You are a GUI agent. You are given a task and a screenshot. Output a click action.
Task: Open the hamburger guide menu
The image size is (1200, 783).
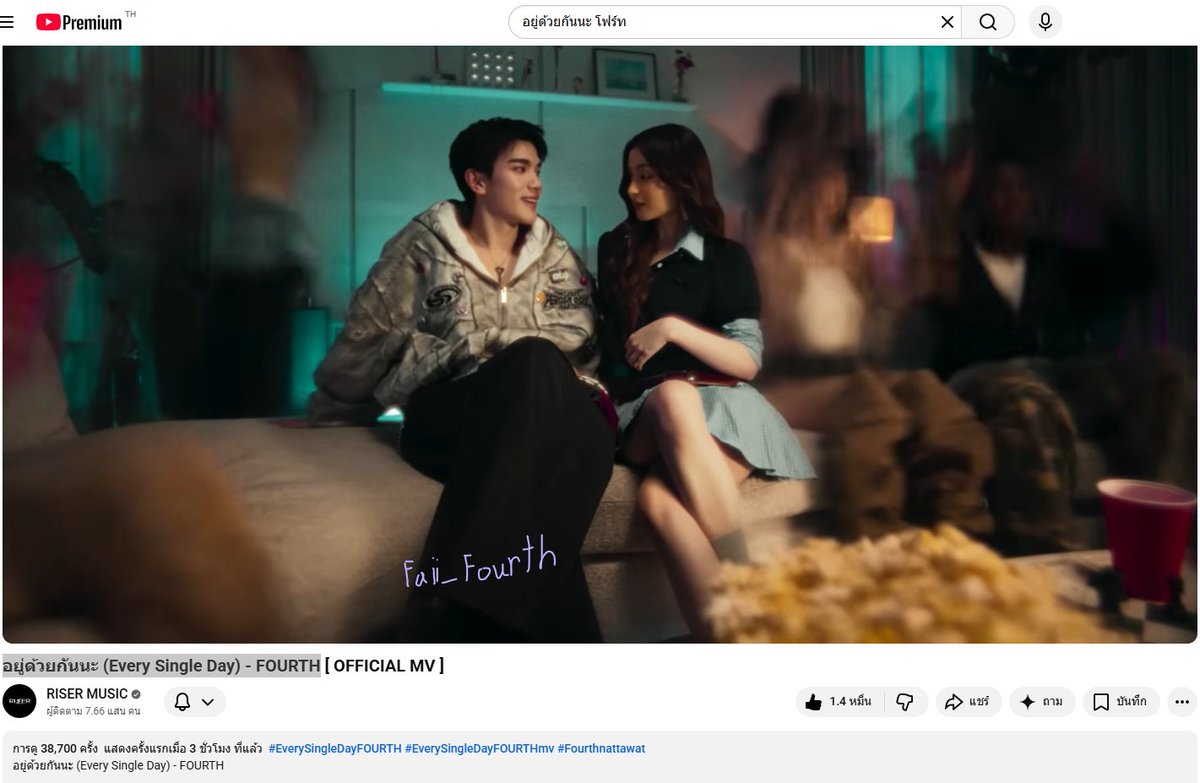click(x=8, y=22)
